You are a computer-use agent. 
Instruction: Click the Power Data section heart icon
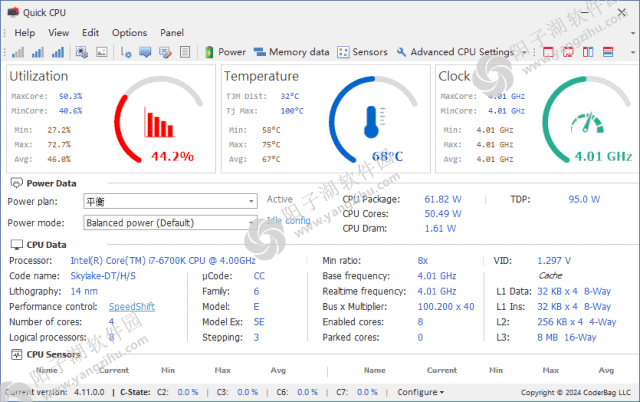click(16, 183)
